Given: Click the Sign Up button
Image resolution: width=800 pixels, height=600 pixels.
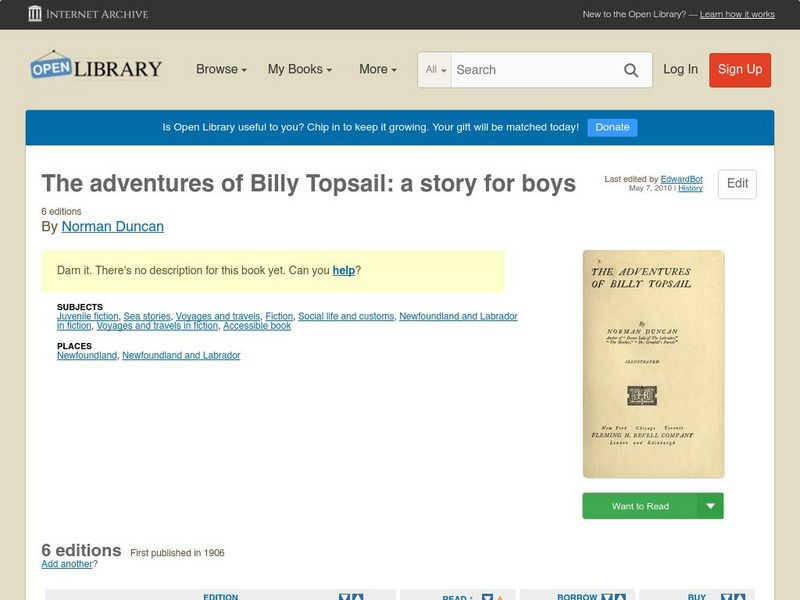Looking at the screenshot, I should click(739, 70).
